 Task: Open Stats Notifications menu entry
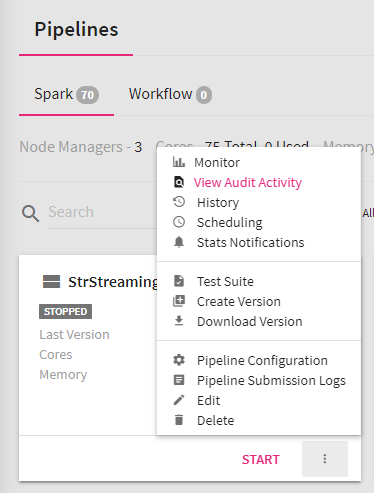click(251, 242)
